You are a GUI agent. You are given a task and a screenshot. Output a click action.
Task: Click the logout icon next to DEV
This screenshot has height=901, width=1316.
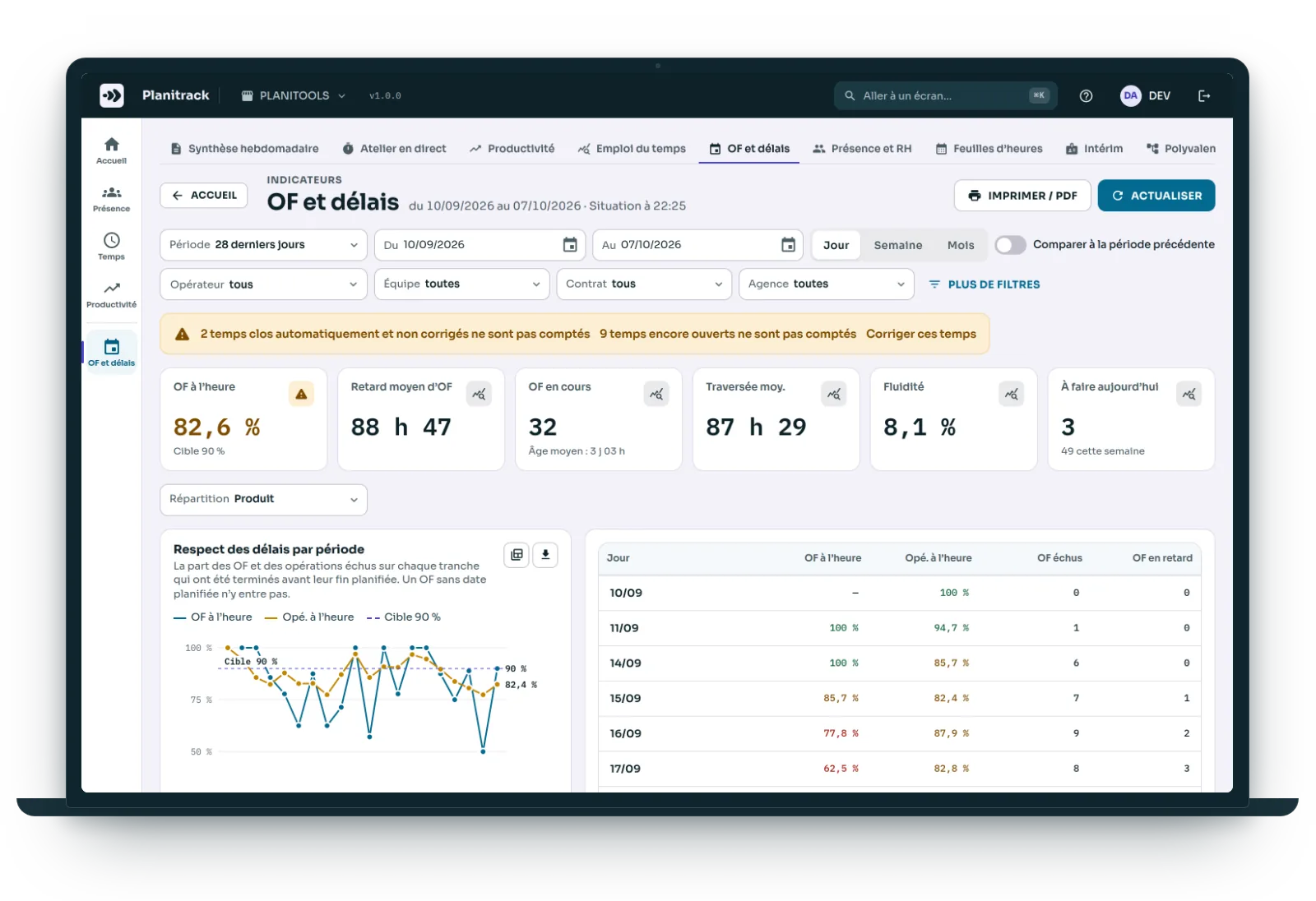[1204, 96]
